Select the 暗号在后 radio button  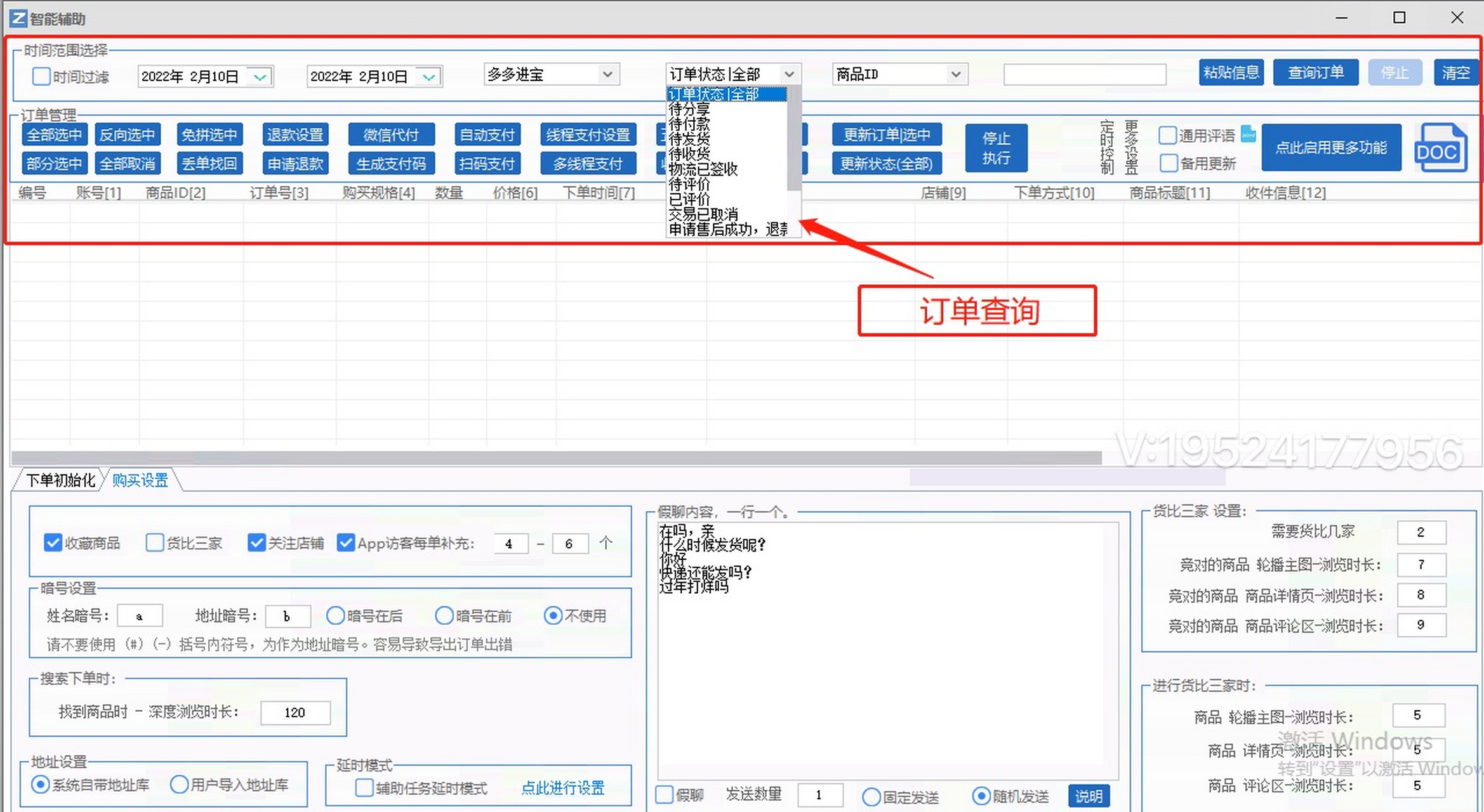(x=335, y=615)
